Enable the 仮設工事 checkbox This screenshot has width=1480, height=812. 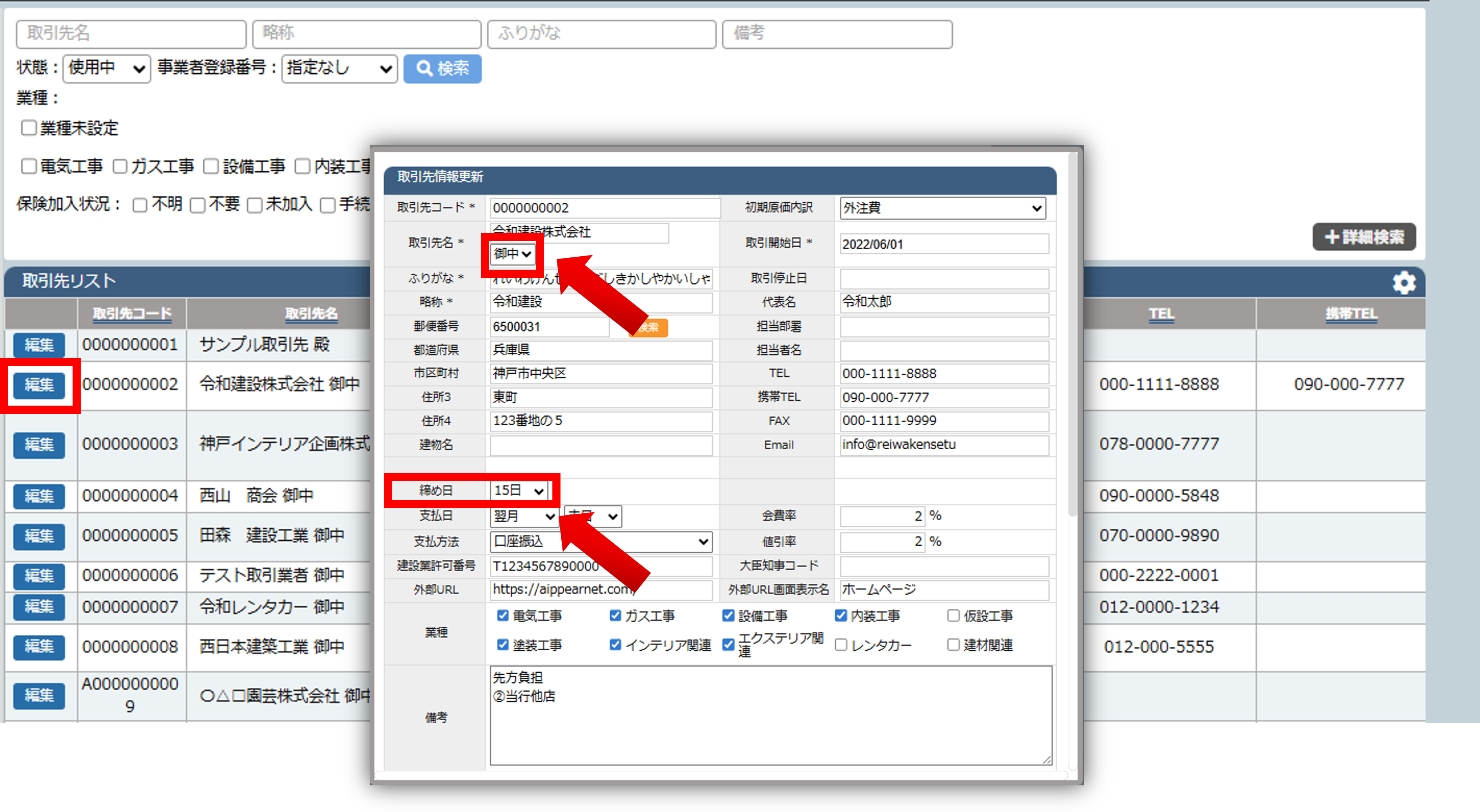pos(953,616)
